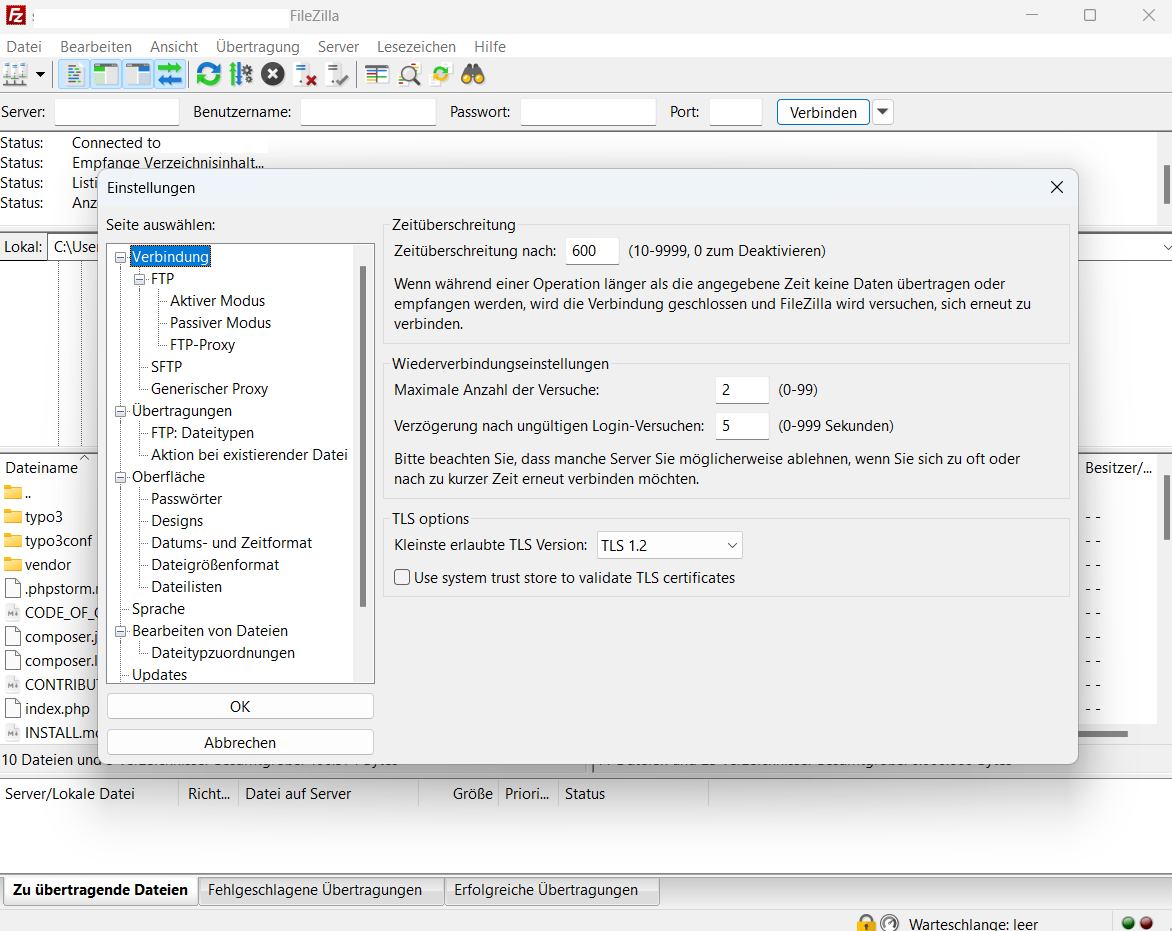Toggle the local directory tree icon

point(105,75)
